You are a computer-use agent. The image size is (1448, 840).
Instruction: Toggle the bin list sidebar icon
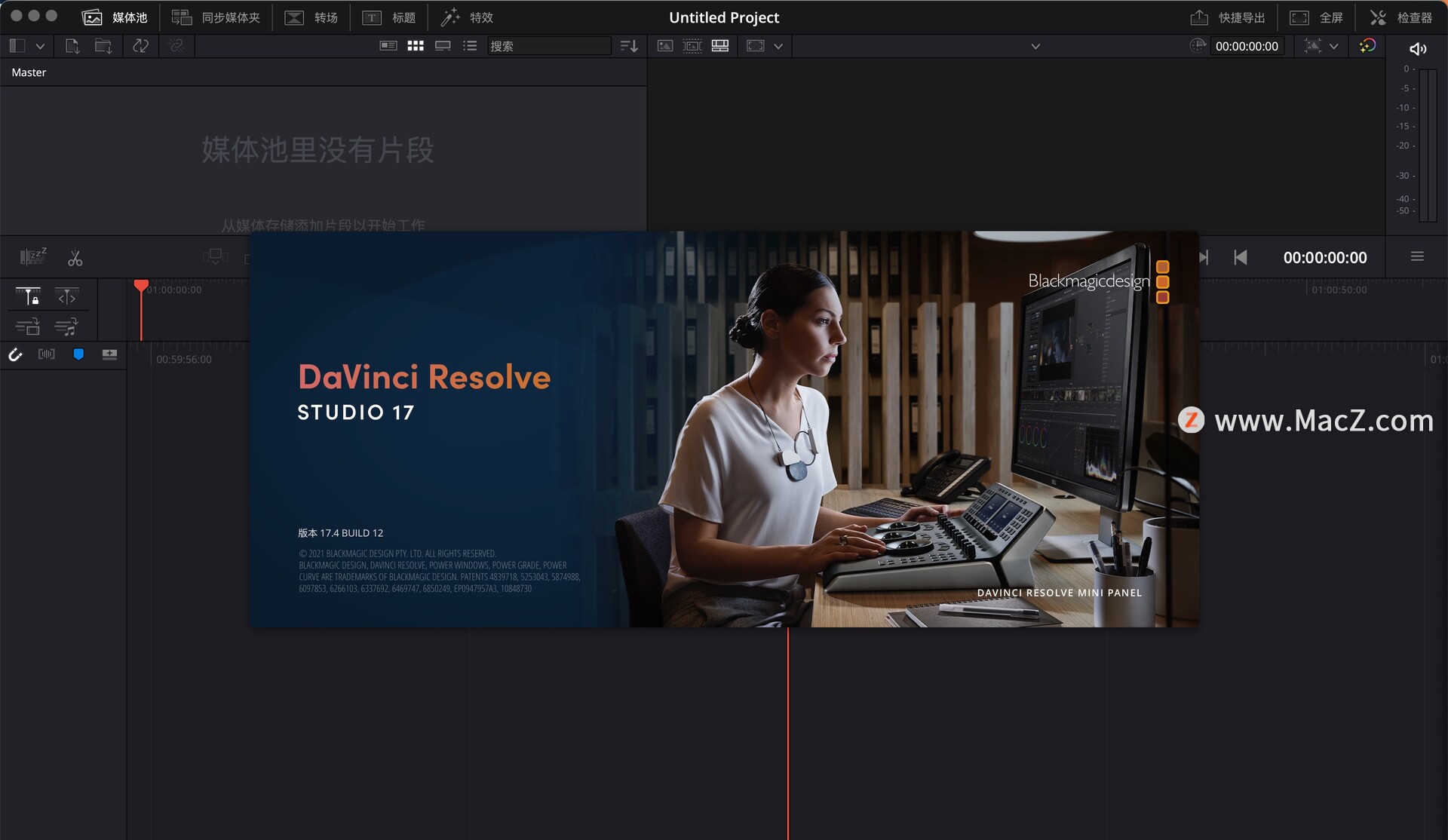[x=17, y=46]
